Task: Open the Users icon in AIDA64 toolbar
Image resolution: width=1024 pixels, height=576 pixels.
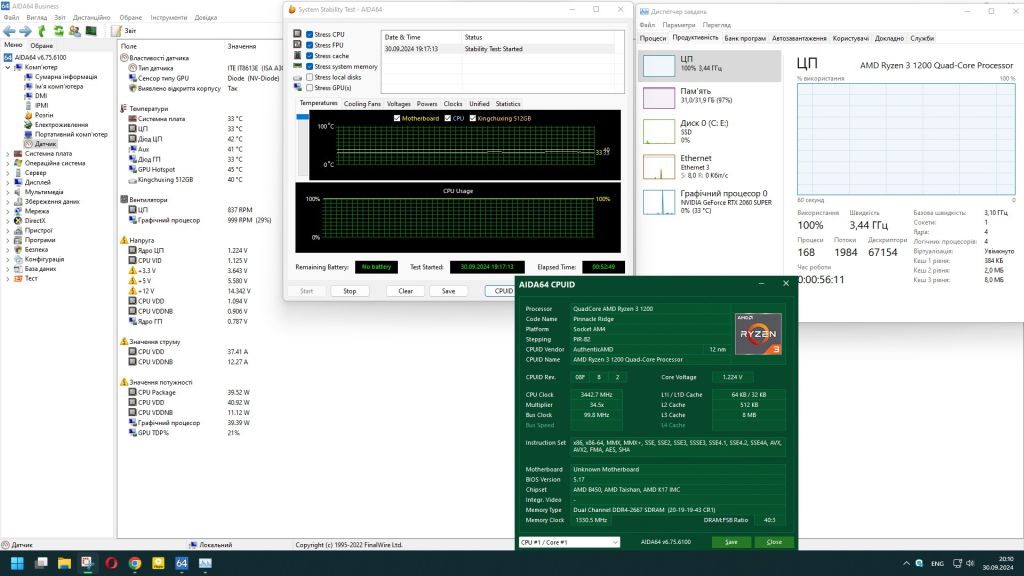Action: pos(74,31)
